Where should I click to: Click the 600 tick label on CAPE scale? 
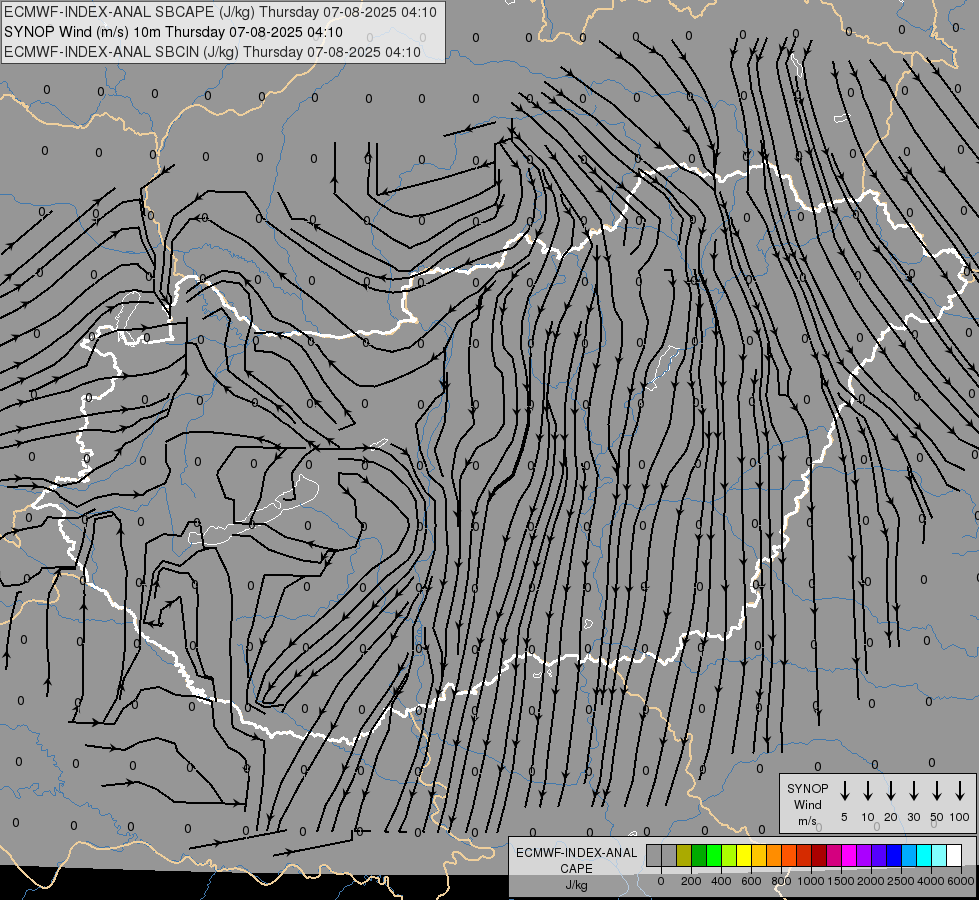751,881
